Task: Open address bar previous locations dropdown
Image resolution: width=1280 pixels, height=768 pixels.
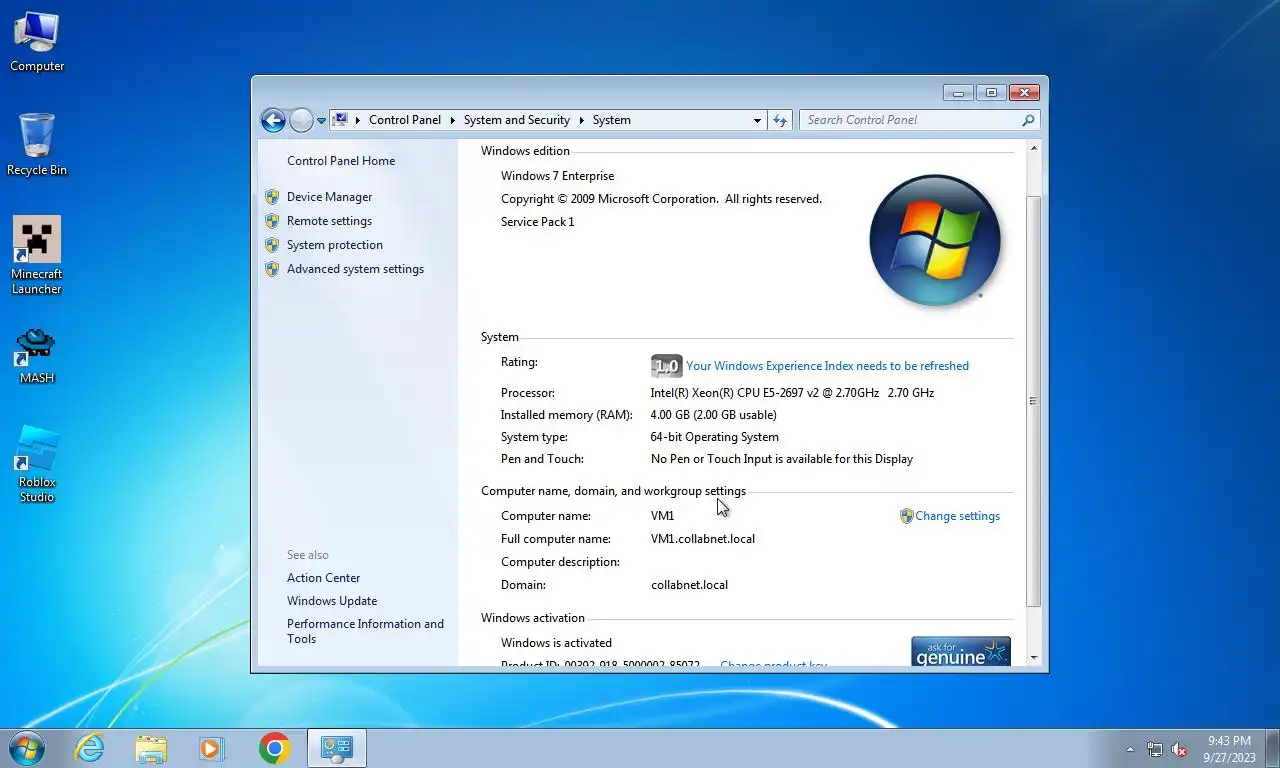Action: (757, 120)
